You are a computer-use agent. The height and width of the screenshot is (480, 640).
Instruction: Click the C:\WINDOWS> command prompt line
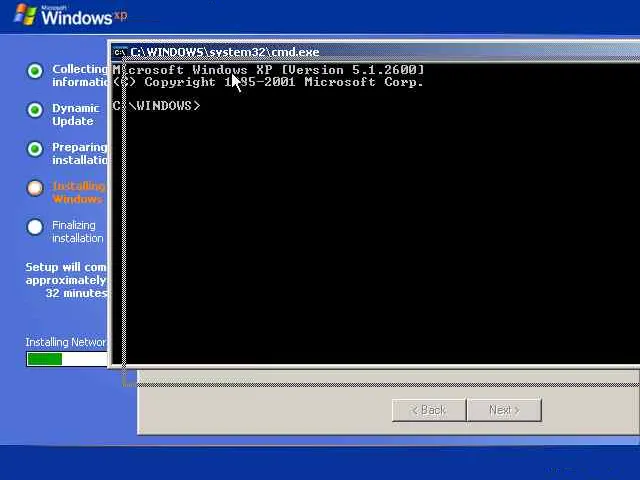pos(157,106)
